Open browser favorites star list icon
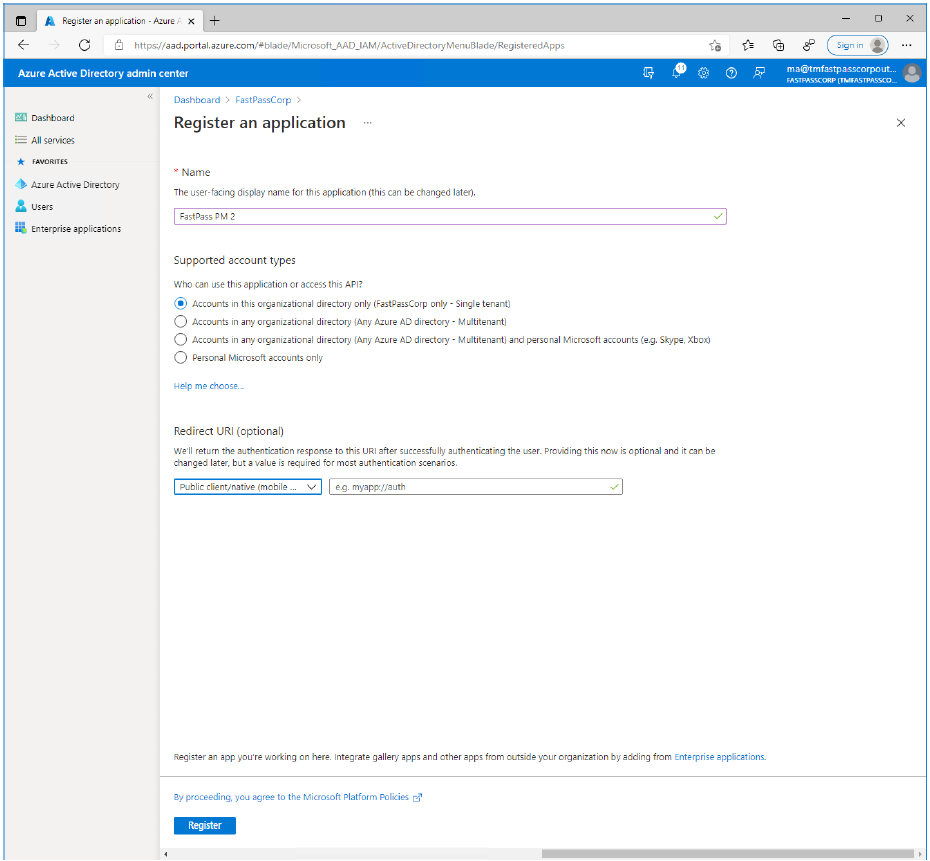930x861 pixels. [x=748, y=45]
